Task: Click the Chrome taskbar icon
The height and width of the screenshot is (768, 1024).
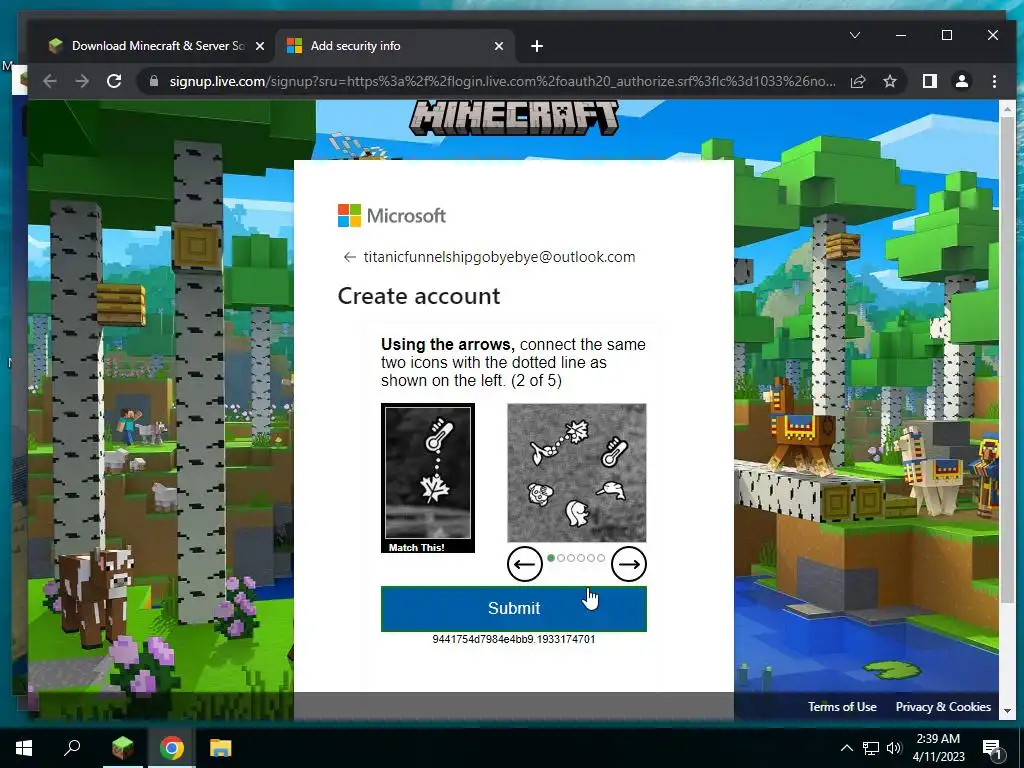Action: click(172, 748)
